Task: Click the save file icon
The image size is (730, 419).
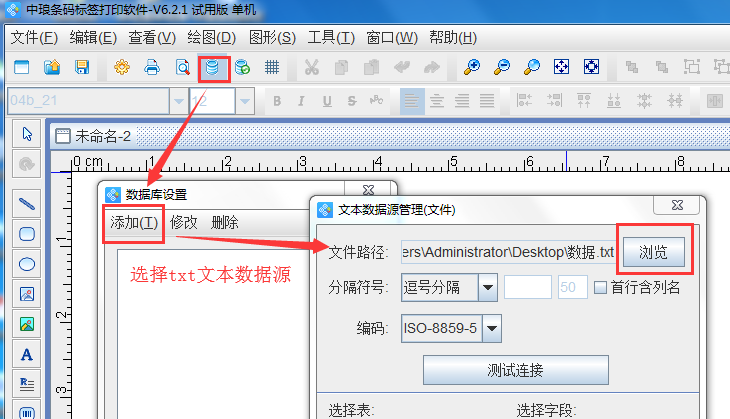Action: [82, 68]
